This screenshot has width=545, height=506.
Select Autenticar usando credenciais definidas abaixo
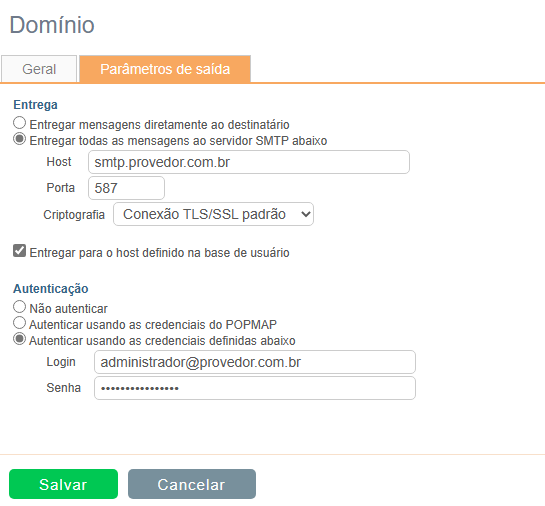click(19, 339)
